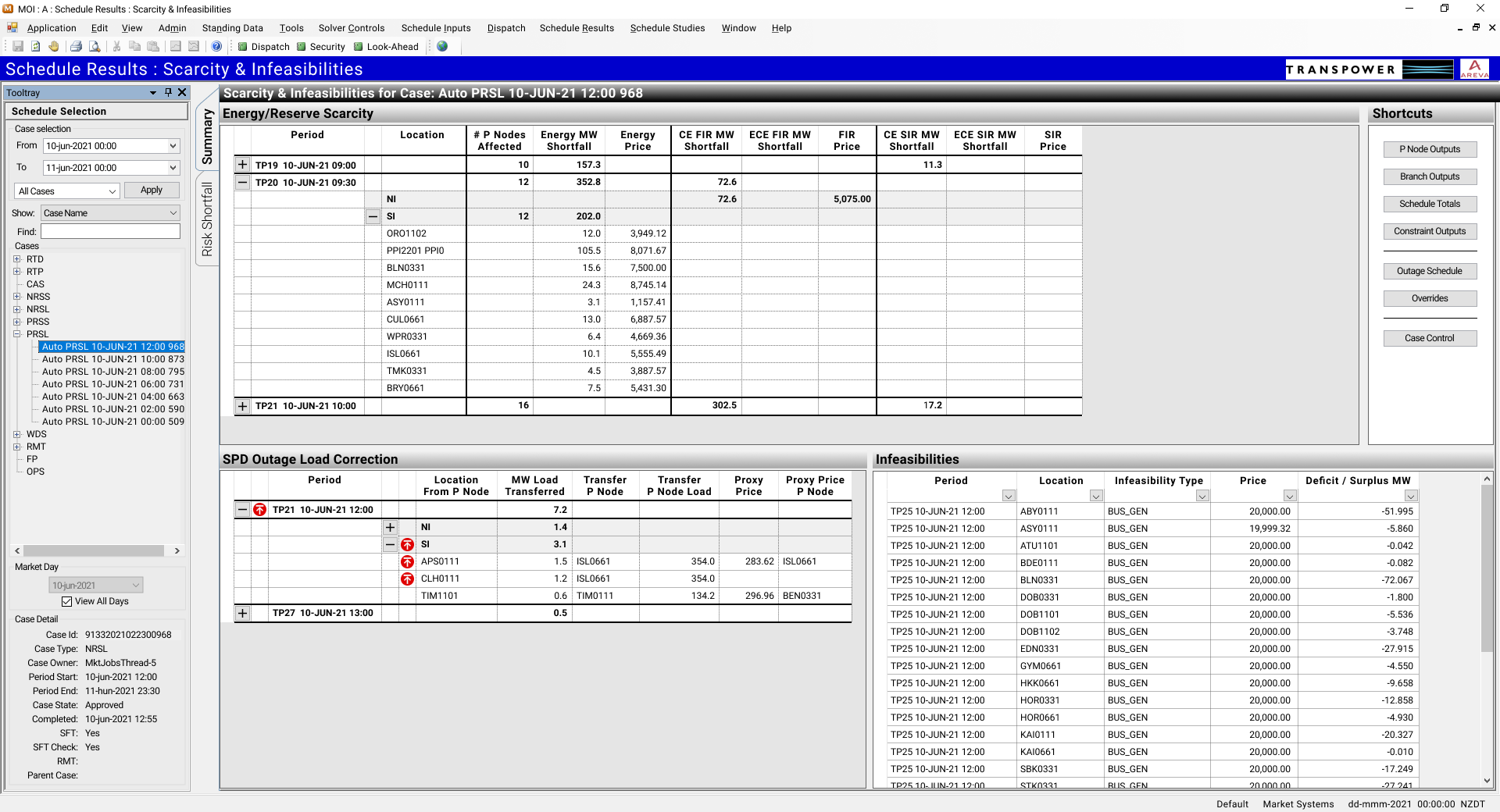Click the application icon left of the Application menu
This screenshot has width=1500, height=812.
12,28
